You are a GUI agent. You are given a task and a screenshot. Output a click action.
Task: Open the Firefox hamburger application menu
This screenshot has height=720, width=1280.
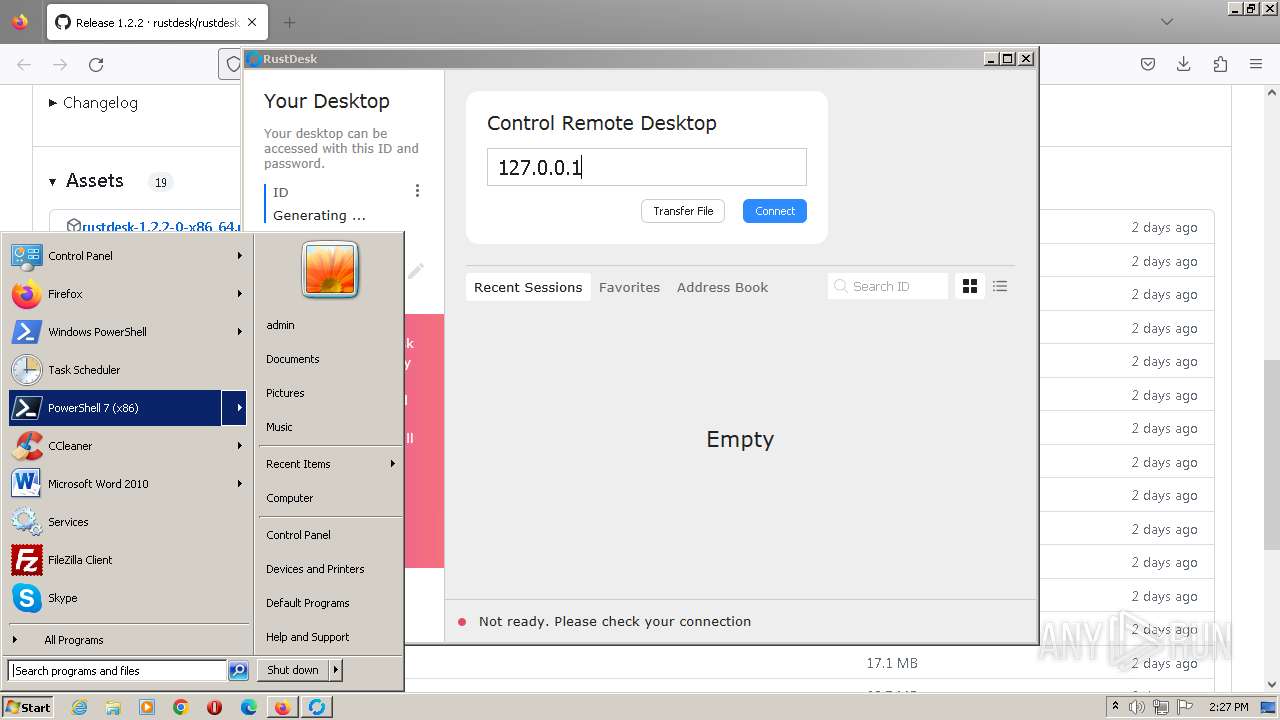[1256, 64]
